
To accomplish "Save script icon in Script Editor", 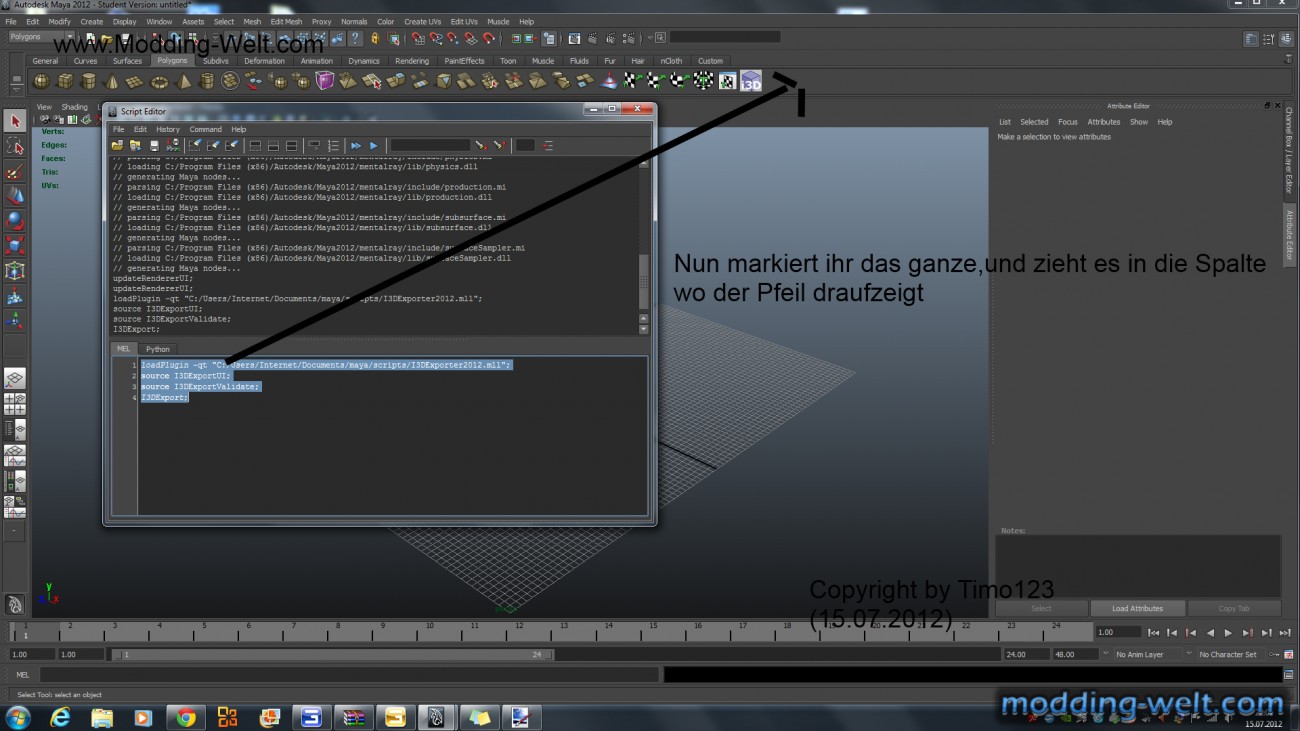I will [154, 146].
